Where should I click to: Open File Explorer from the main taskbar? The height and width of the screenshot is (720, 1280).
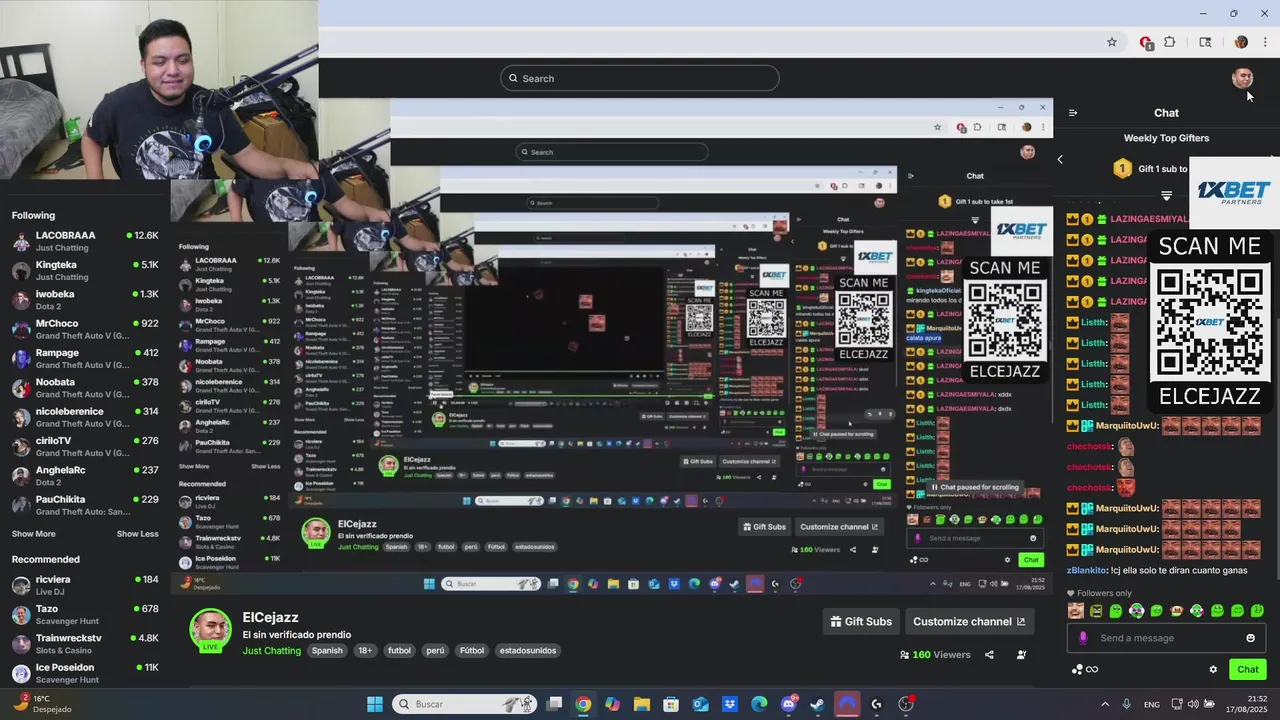(641, 704)
